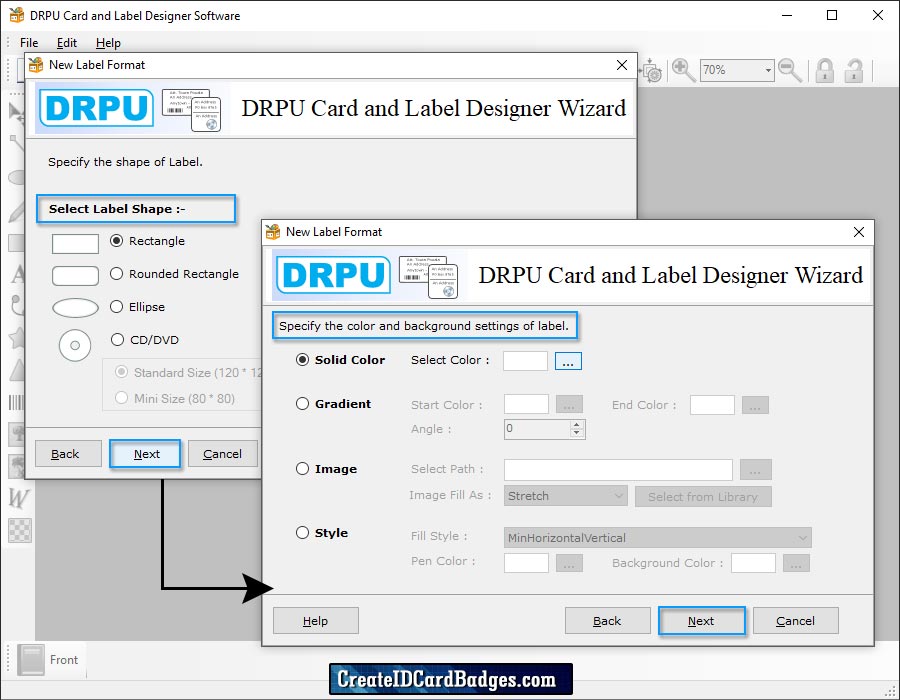Image resolution: width=900 pixels, height=700 pixels.
Task: Click the zoom out magnifier icon
Action: point(790,70)
